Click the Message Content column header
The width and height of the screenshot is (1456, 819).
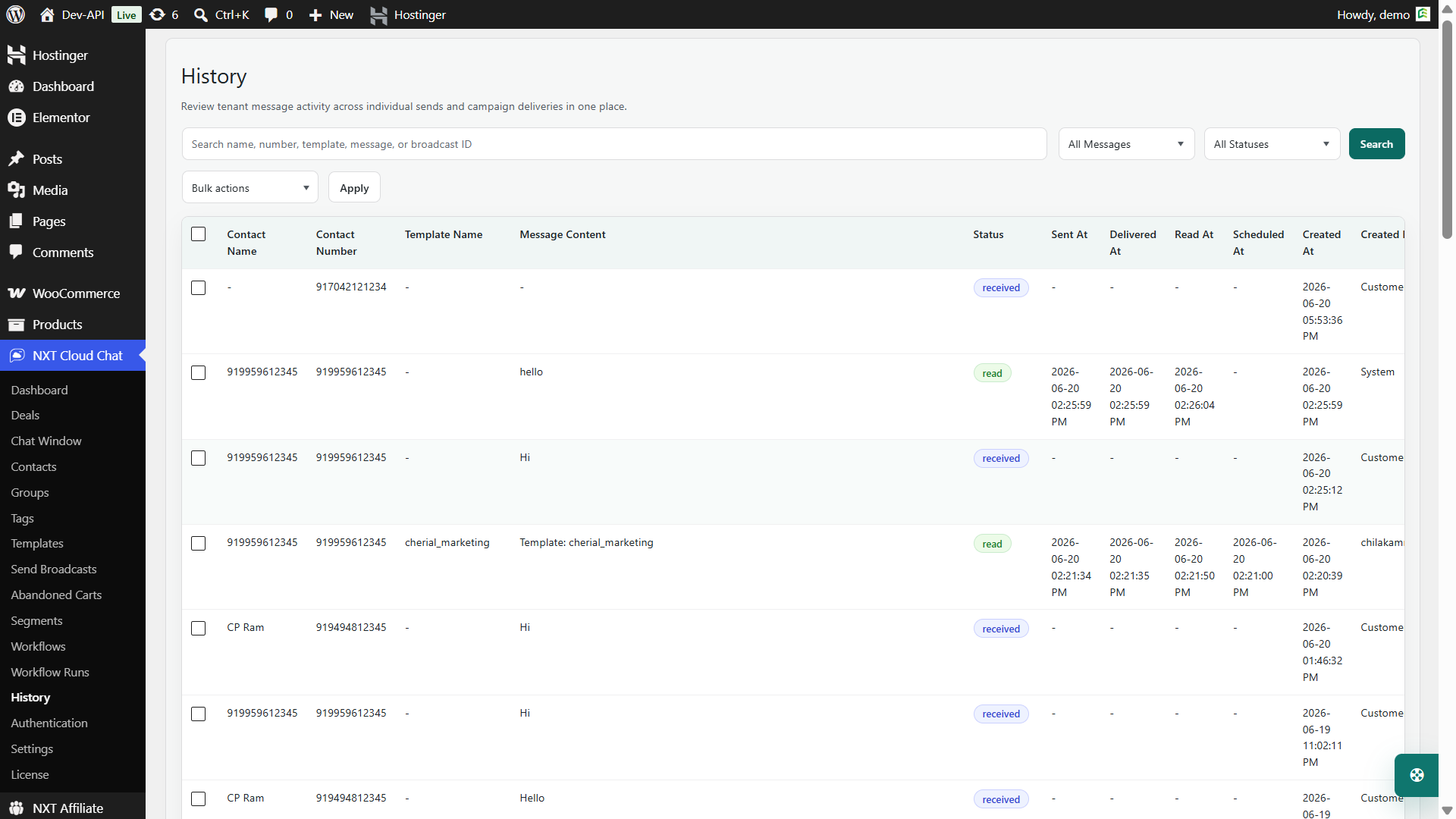(x=563, y=234)
